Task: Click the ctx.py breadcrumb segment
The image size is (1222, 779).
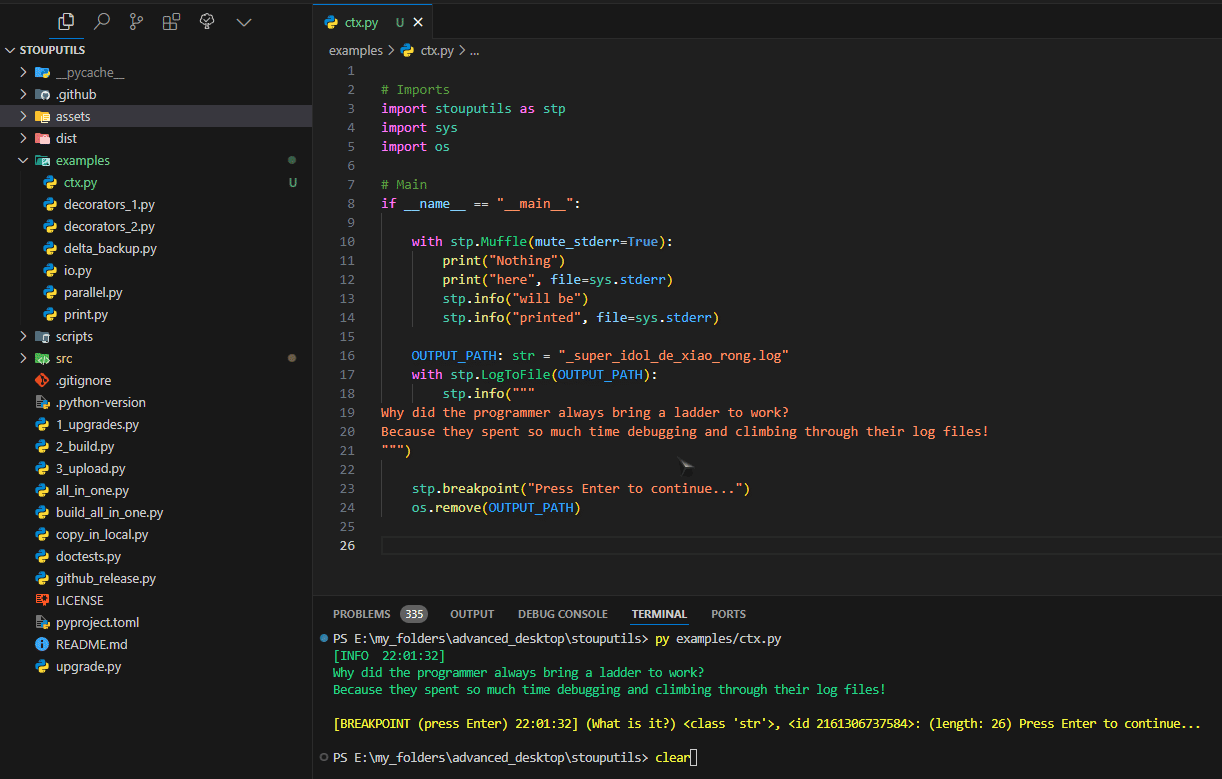Action: pos(437,50)
